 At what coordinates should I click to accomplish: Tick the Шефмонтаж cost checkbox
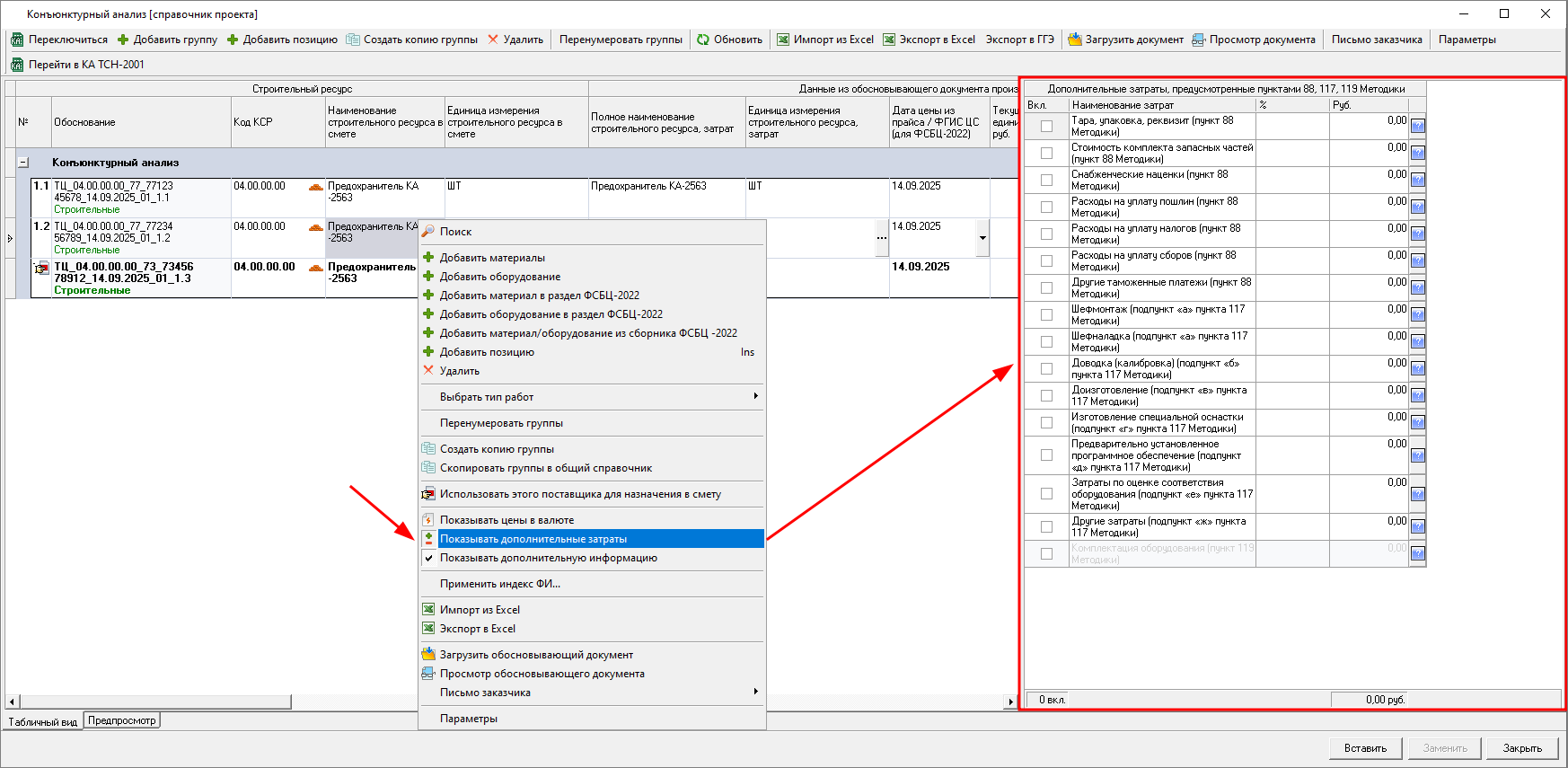1046,315
